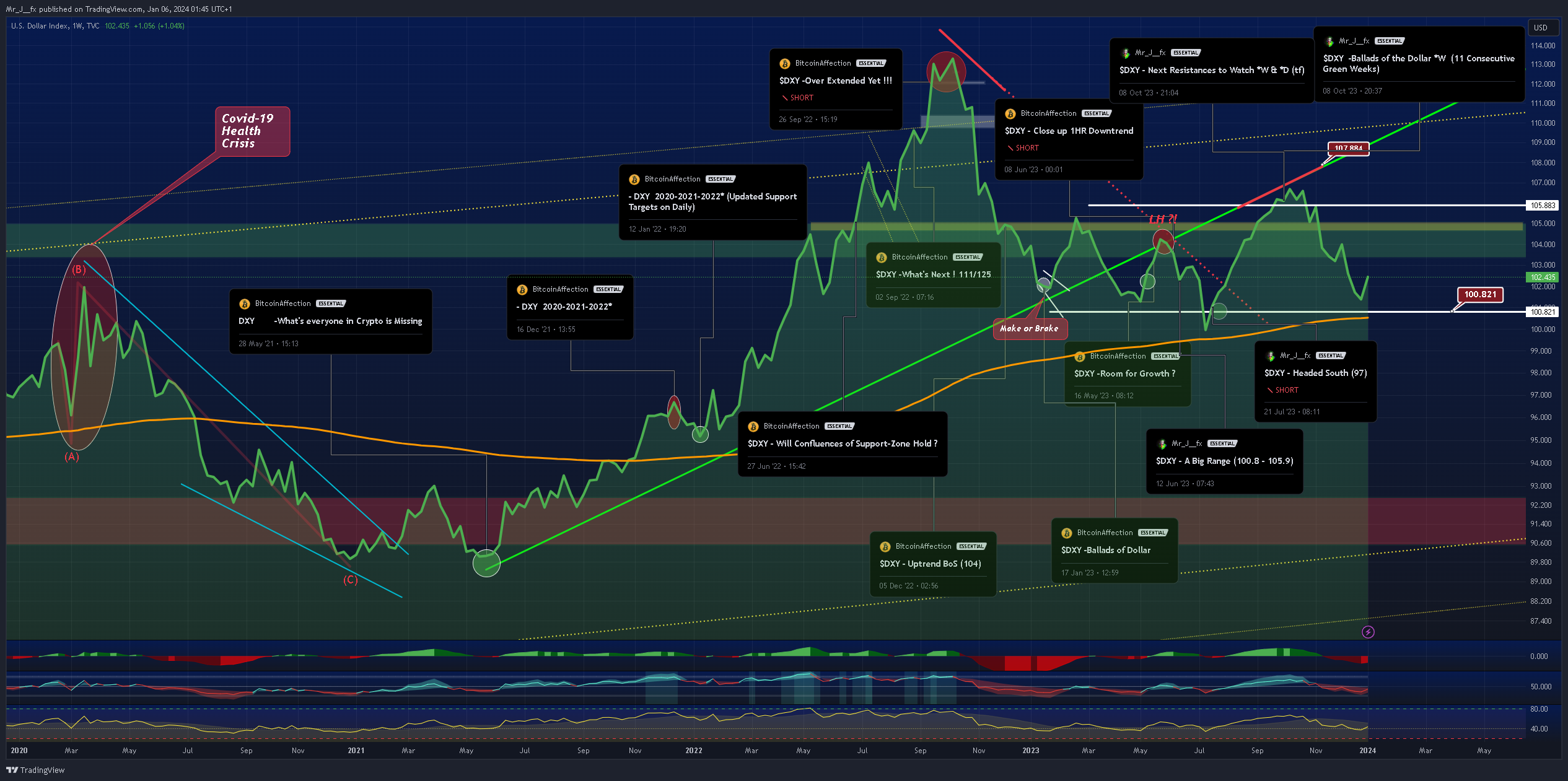Click the SHORT arrow icon on 'Headed South (97)' card

point(1269,390)
